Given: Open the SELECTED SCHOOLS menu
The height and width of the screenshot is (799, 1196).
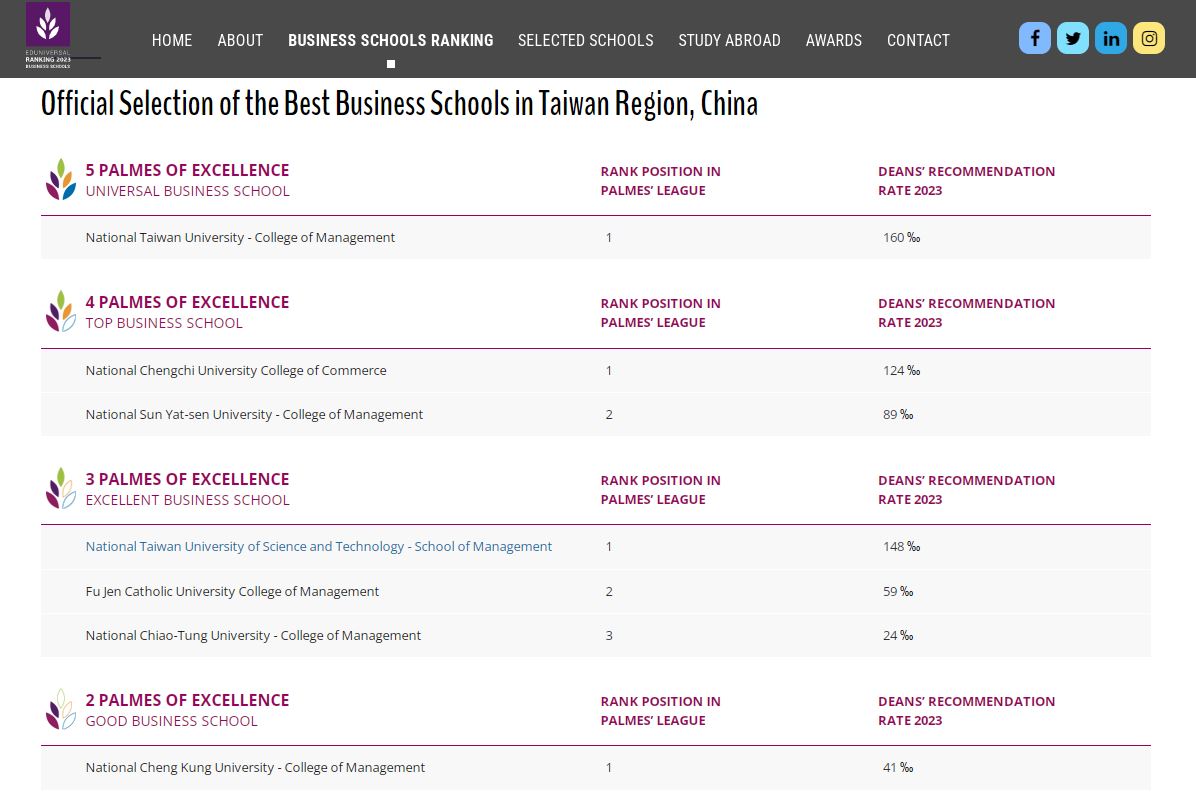Looking at the screenshot, I should pyautogui.click(x=586, y=40).
